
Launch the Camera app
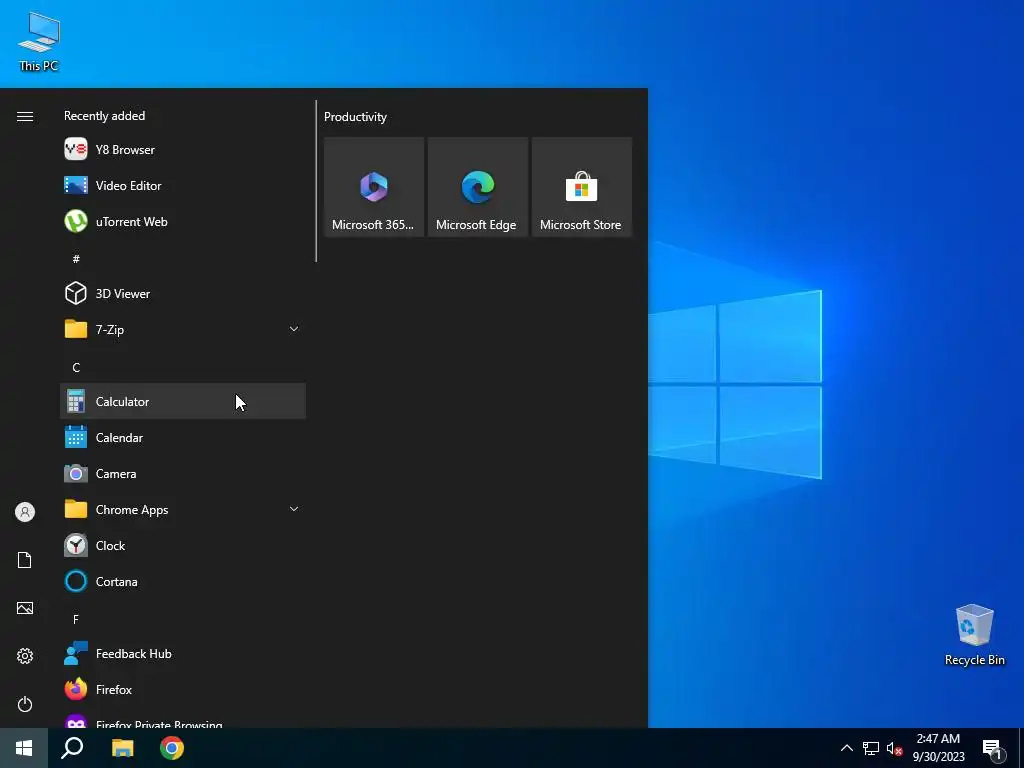pyautogui.click(x=182, y=473)
